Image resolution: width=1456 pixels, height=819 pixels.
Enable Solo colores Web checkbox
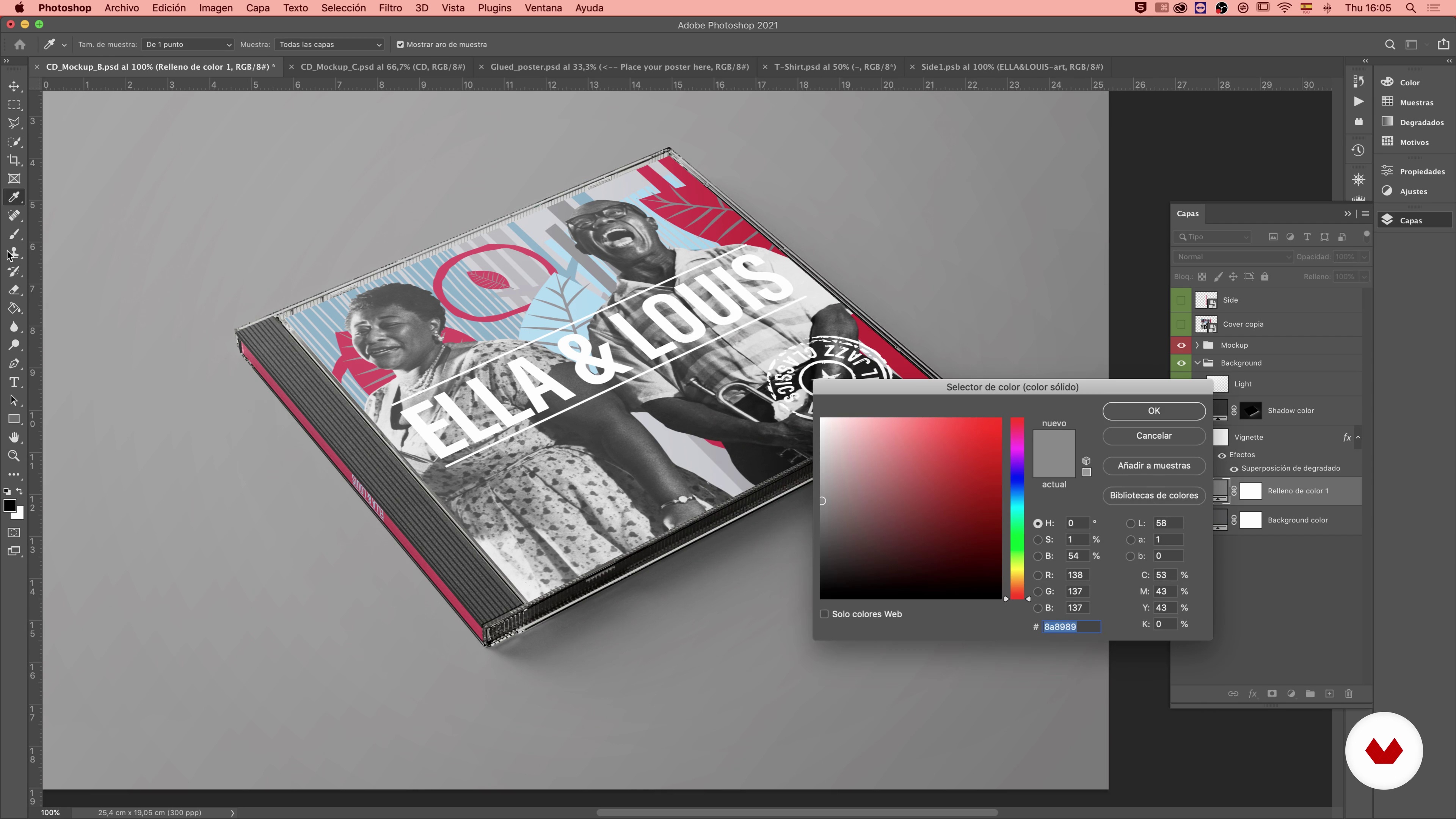tap(824, 614)
